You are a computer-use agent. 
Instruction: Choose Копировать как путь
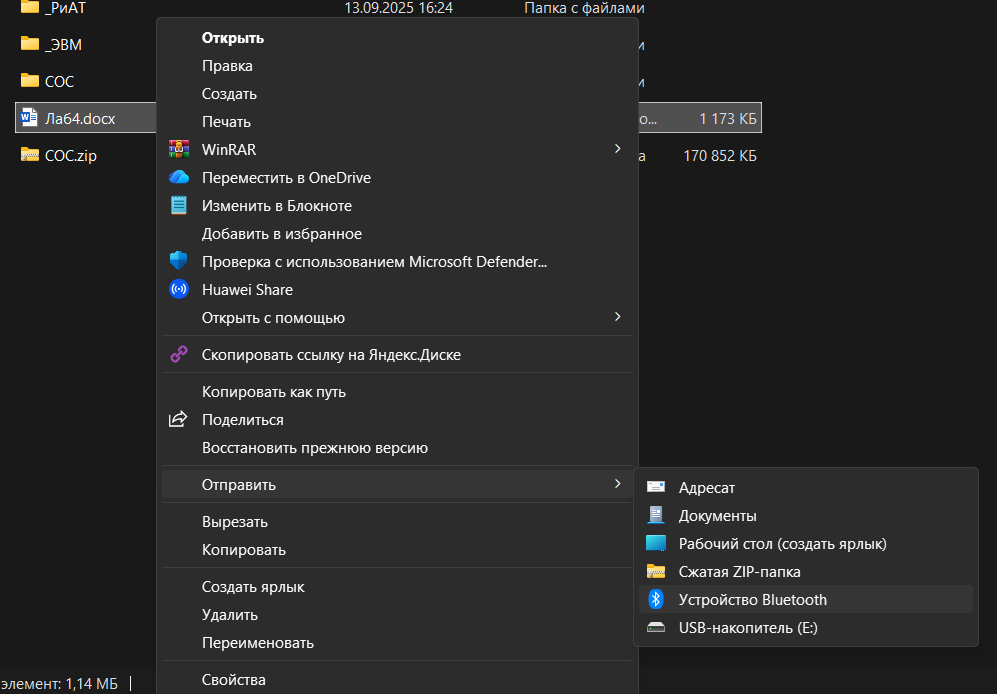pos(273,392)
